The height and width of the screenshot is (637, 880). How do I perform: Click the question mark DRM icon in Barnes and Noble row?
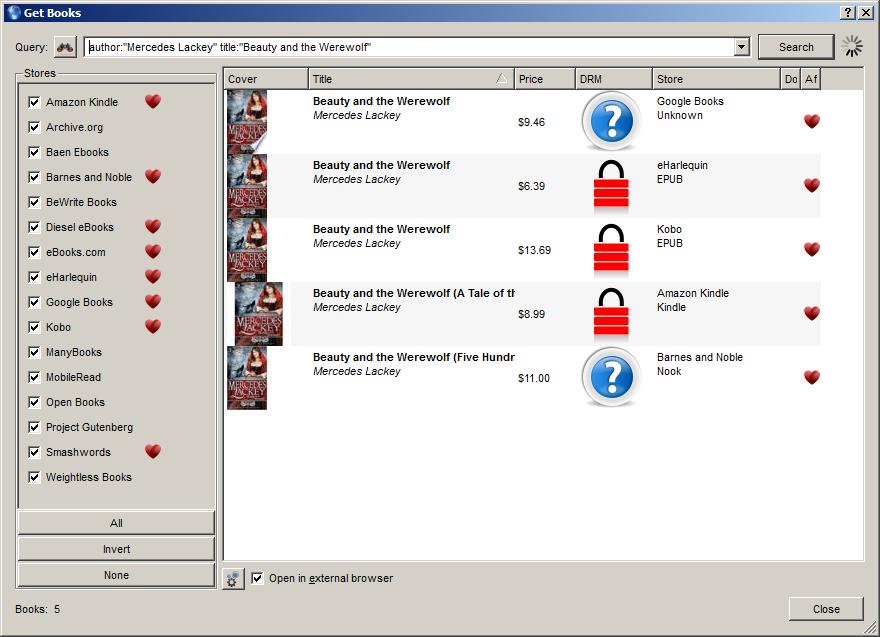tap(611, 377)
